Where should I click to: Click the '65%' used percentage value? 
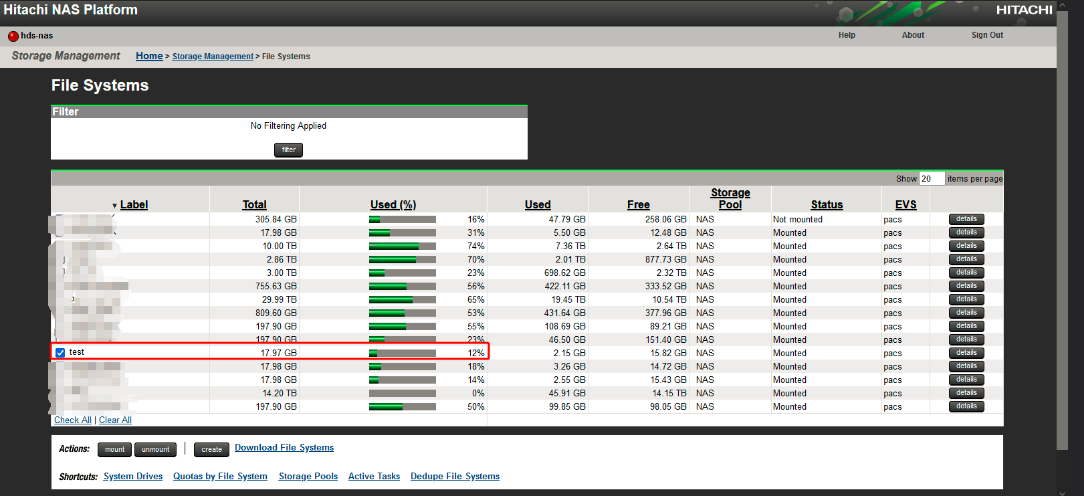476,300
